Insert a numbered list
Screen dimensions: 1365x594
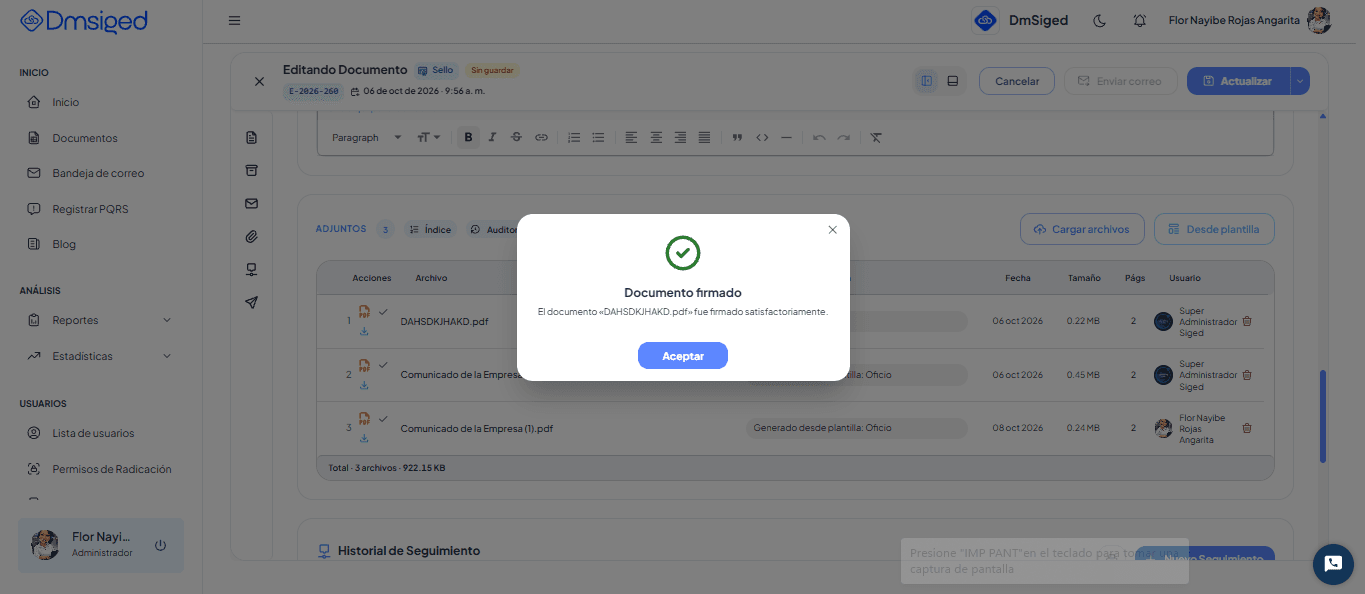pyautogui.click(x=574, y=137)
